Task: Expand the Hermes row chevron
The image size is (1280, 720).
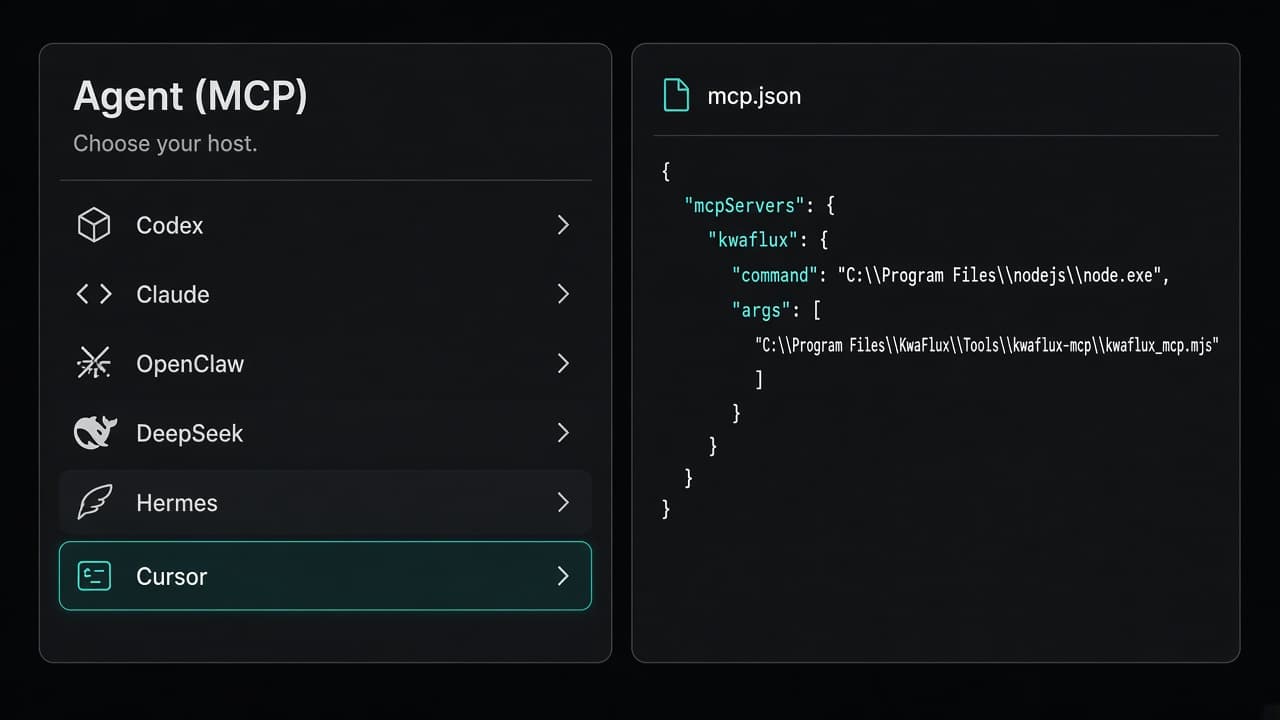Action: 563,502
